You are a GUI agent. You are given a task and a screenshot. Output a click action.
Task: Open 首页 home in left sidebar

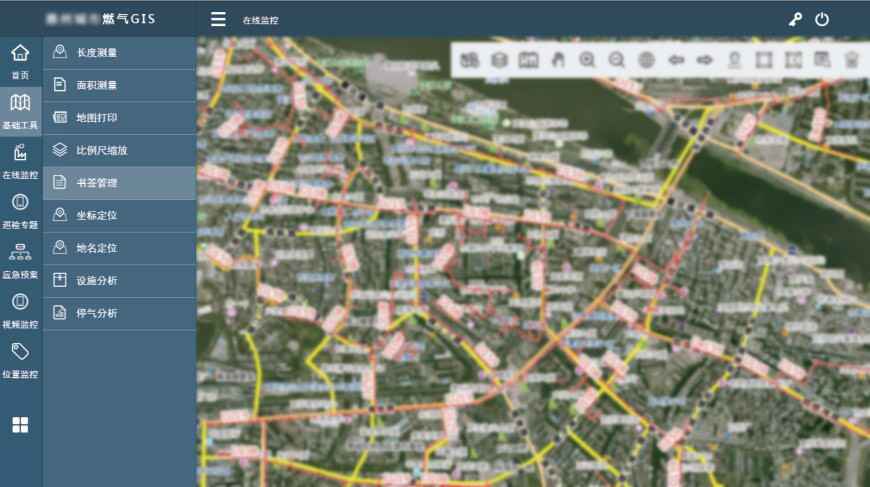[20, 60]
